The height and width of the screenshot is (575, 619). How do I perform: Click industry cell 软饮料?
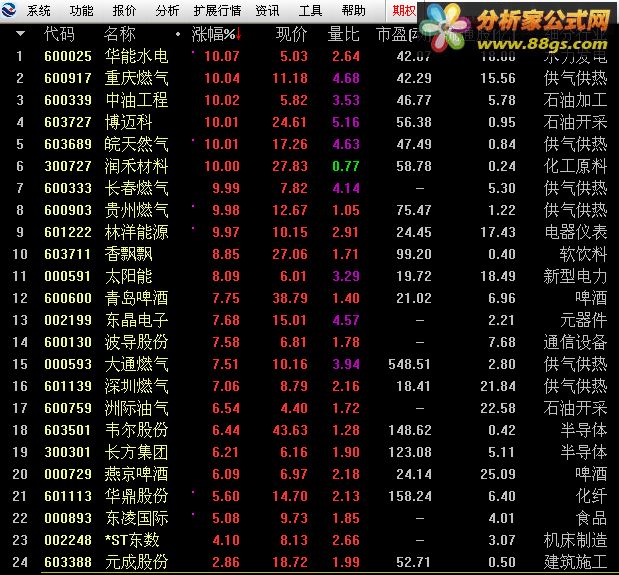[583, 254]
